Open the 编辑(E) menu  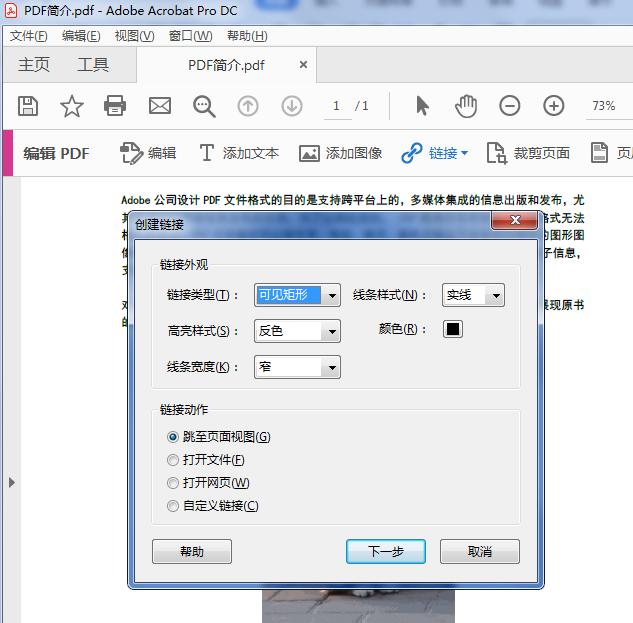81,36
